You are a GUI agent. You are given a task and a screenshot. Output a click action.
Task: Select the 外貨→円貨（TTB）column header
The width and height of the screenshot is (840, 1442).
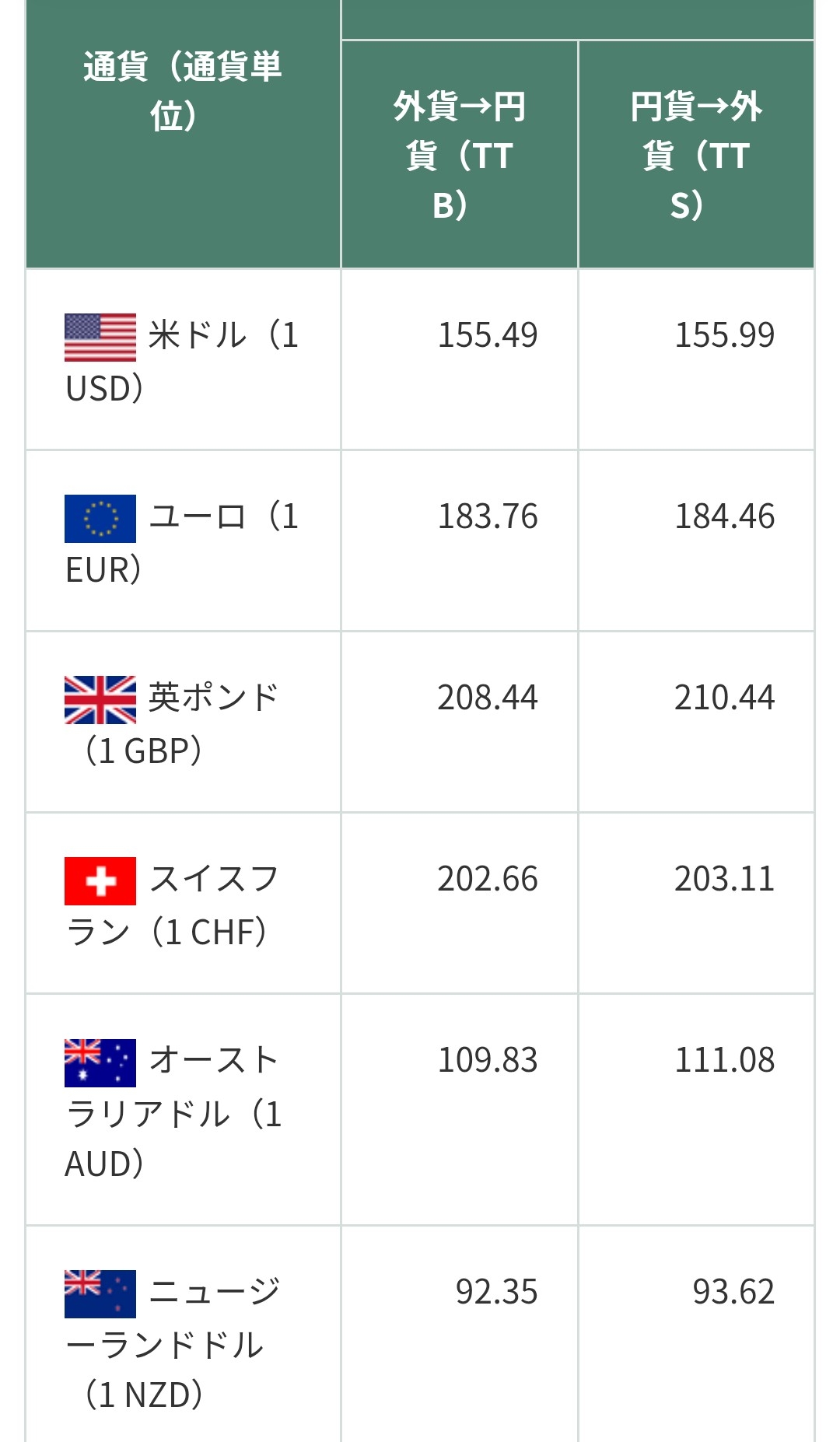pos(459,156)
